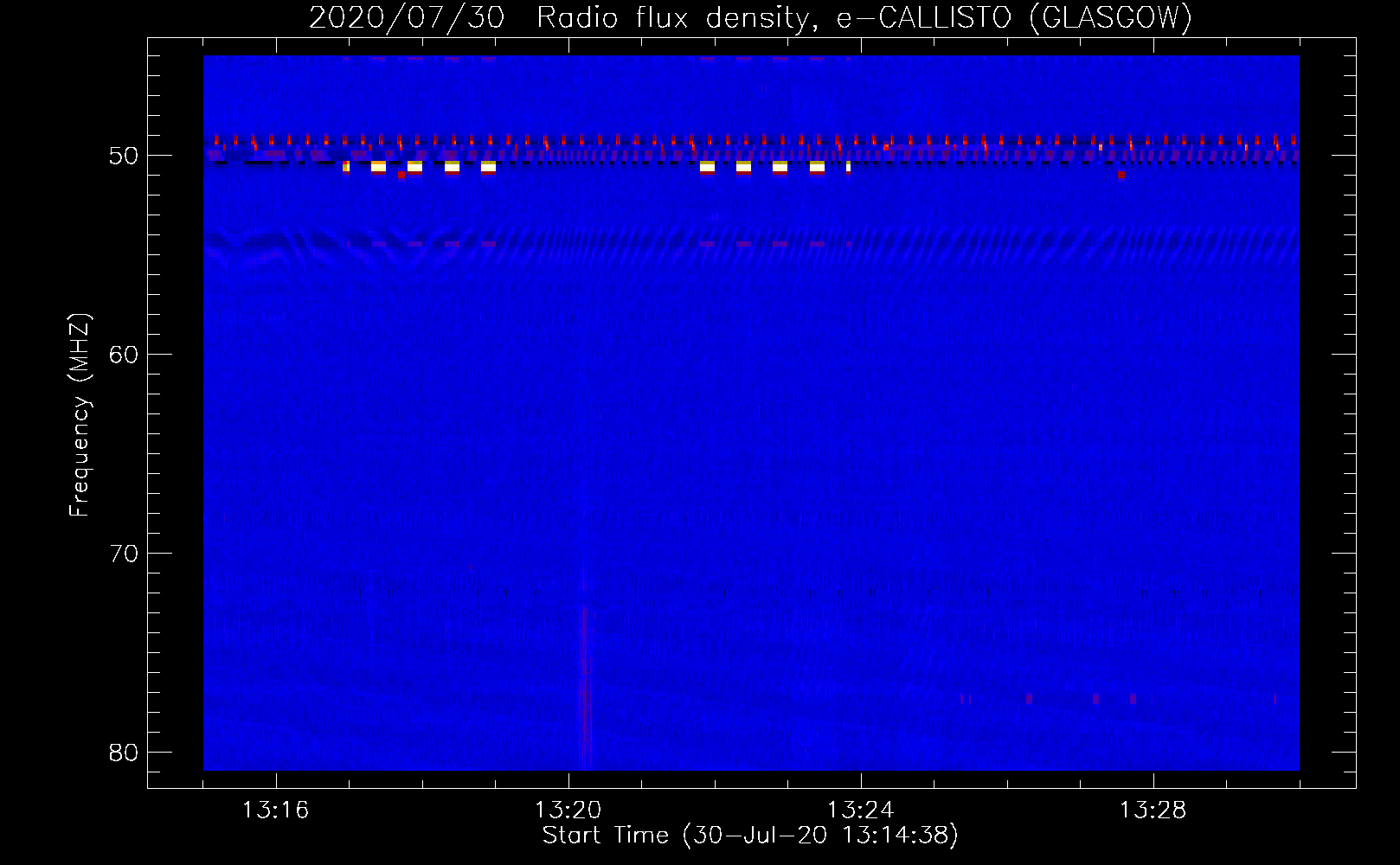Click the 13:28 time tick label
The image size is (1400, 865).
[1153, 811]
